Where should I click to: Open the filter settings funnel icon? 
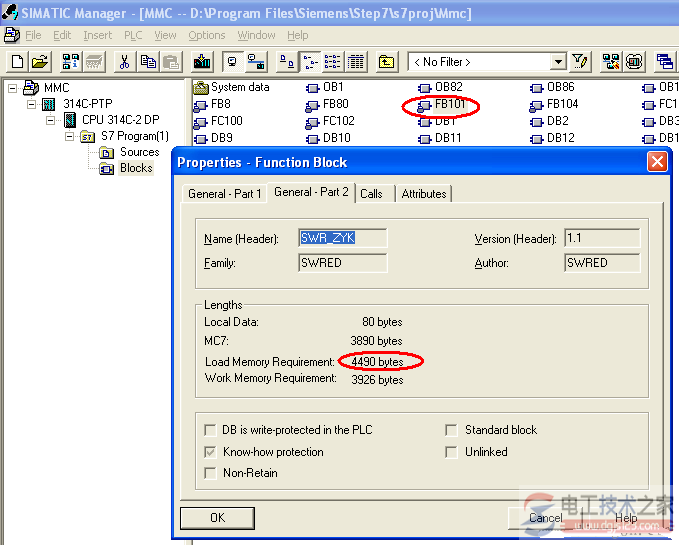(579, 61)
